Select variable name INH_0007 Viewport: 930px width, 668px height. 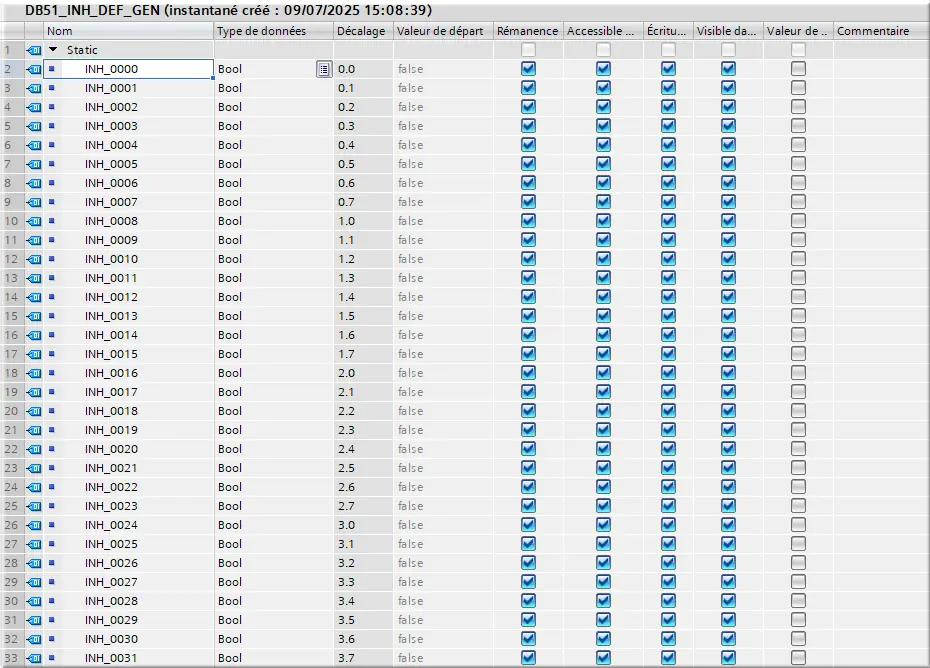point(111,202)
